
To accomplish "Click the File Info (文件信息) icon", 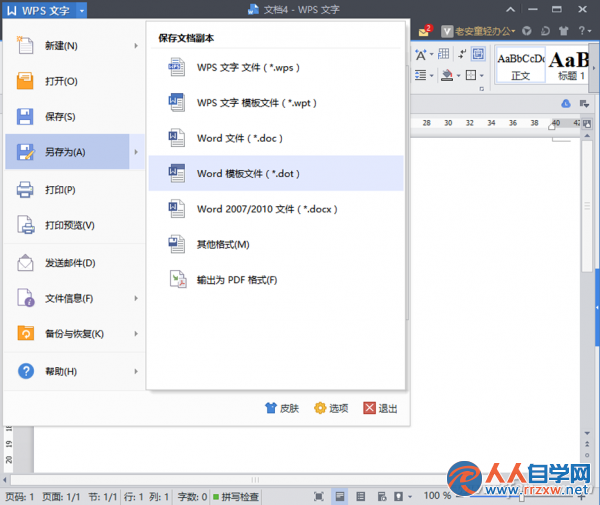I will coord(26,298).
